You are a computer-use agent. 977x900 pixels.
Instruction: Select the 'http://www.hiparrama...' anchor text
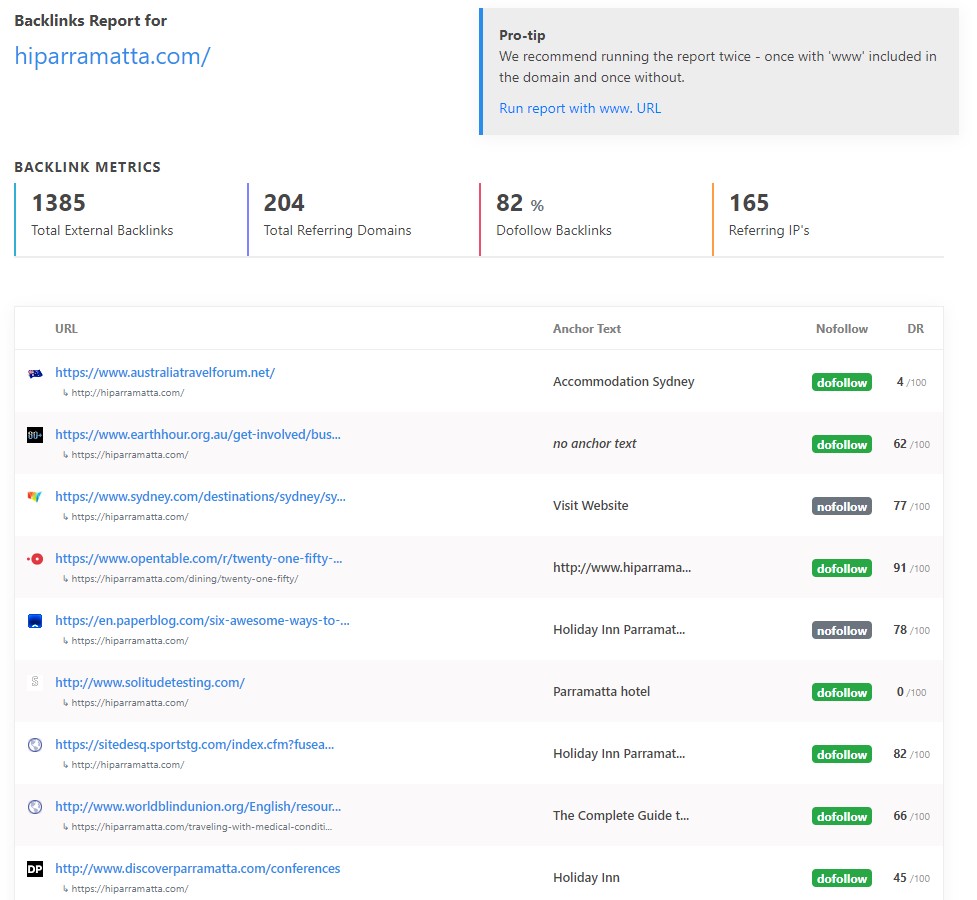pos(622,567)
